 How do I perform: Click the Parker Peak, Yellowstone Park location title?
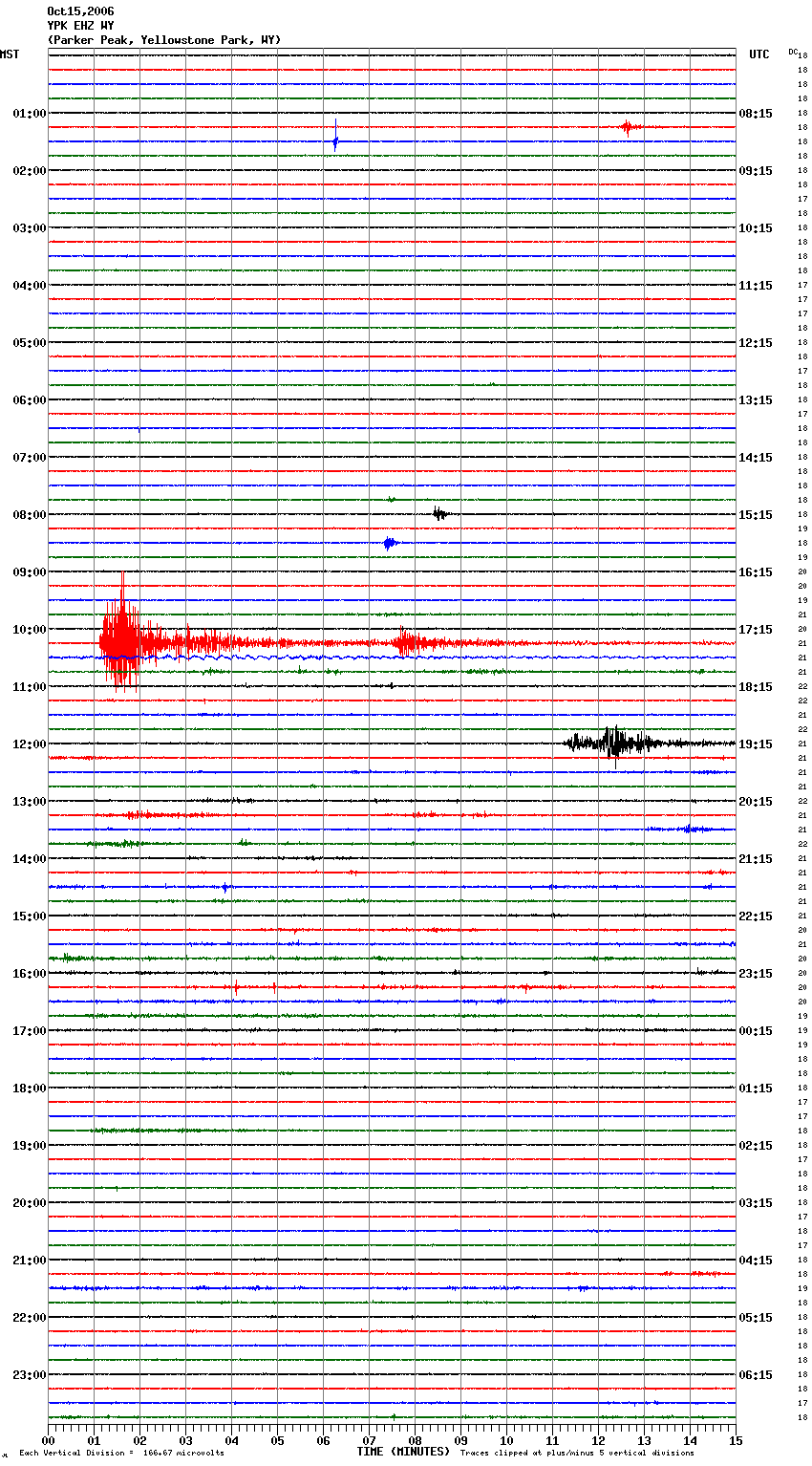click(164, 40)
